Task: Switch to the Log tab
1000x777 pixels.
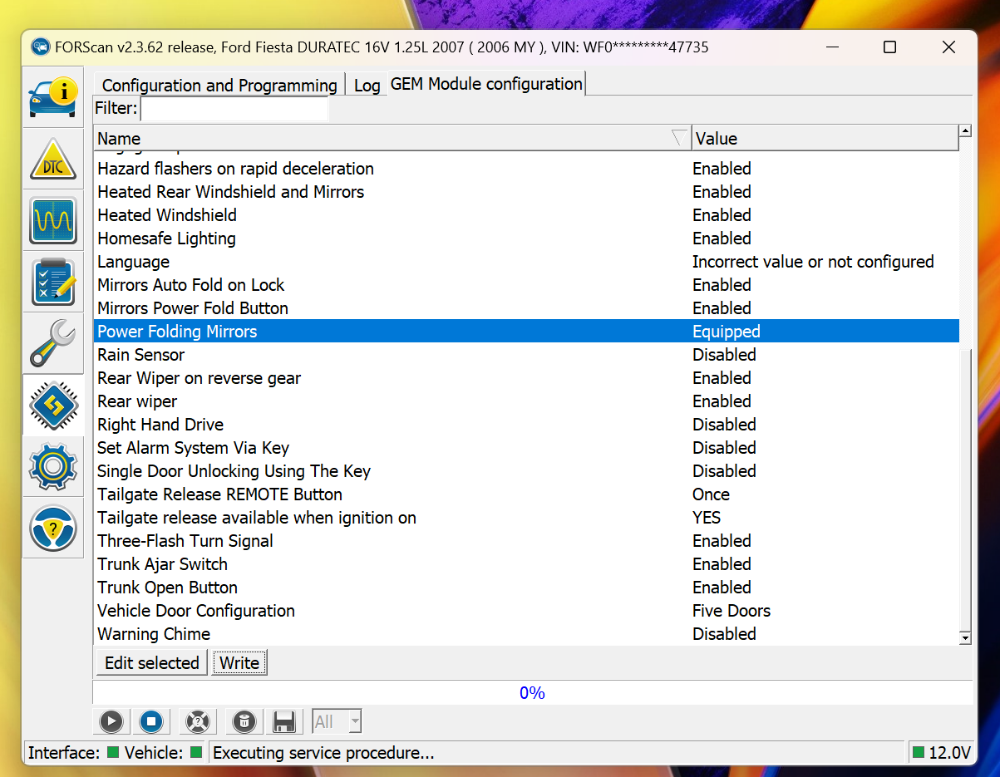Action: coord(367,85)
